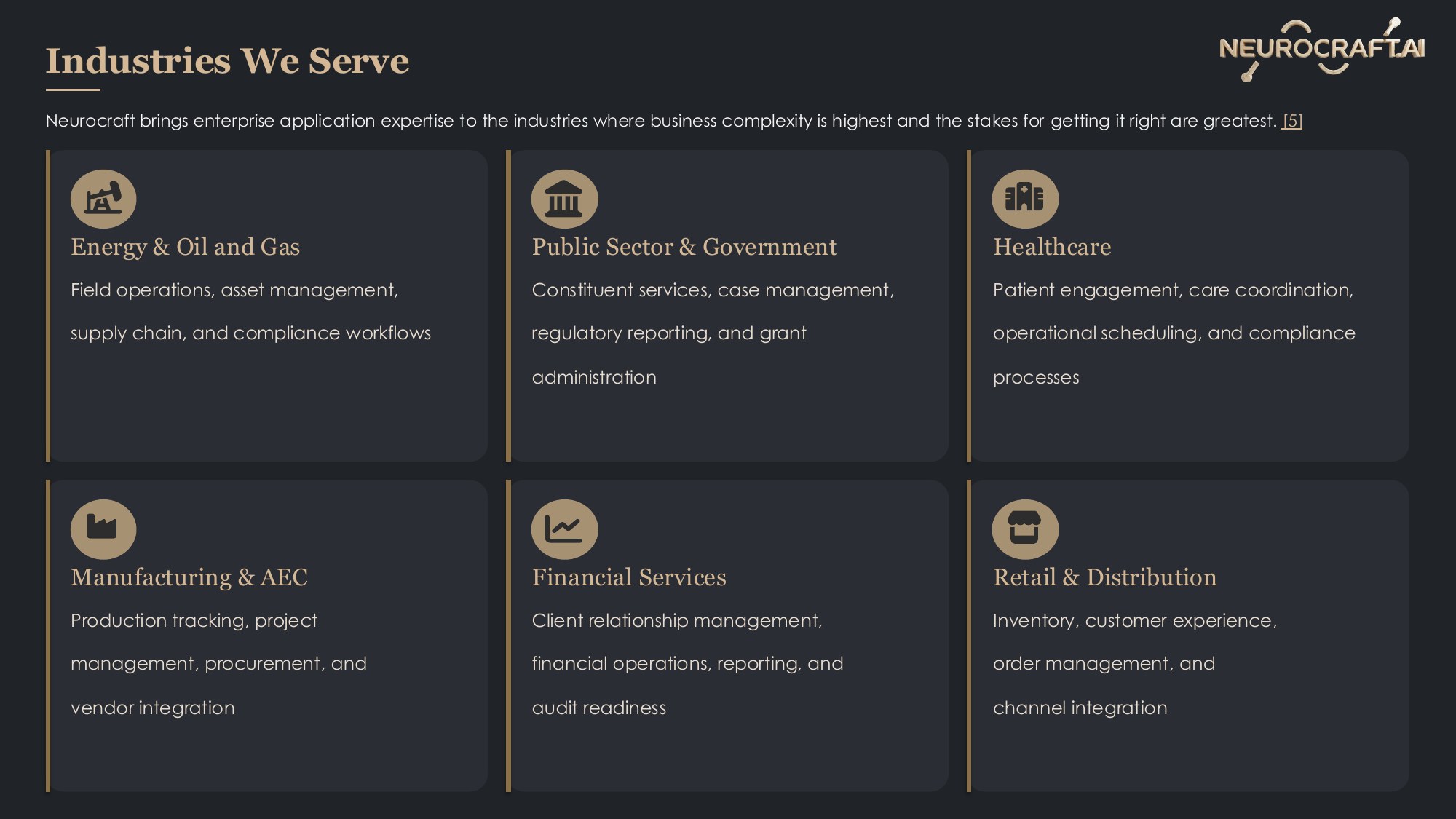Click the Field operations description text
Image resolution: width=1456 pixels, height=819 pixels.
tap(250, 312)
